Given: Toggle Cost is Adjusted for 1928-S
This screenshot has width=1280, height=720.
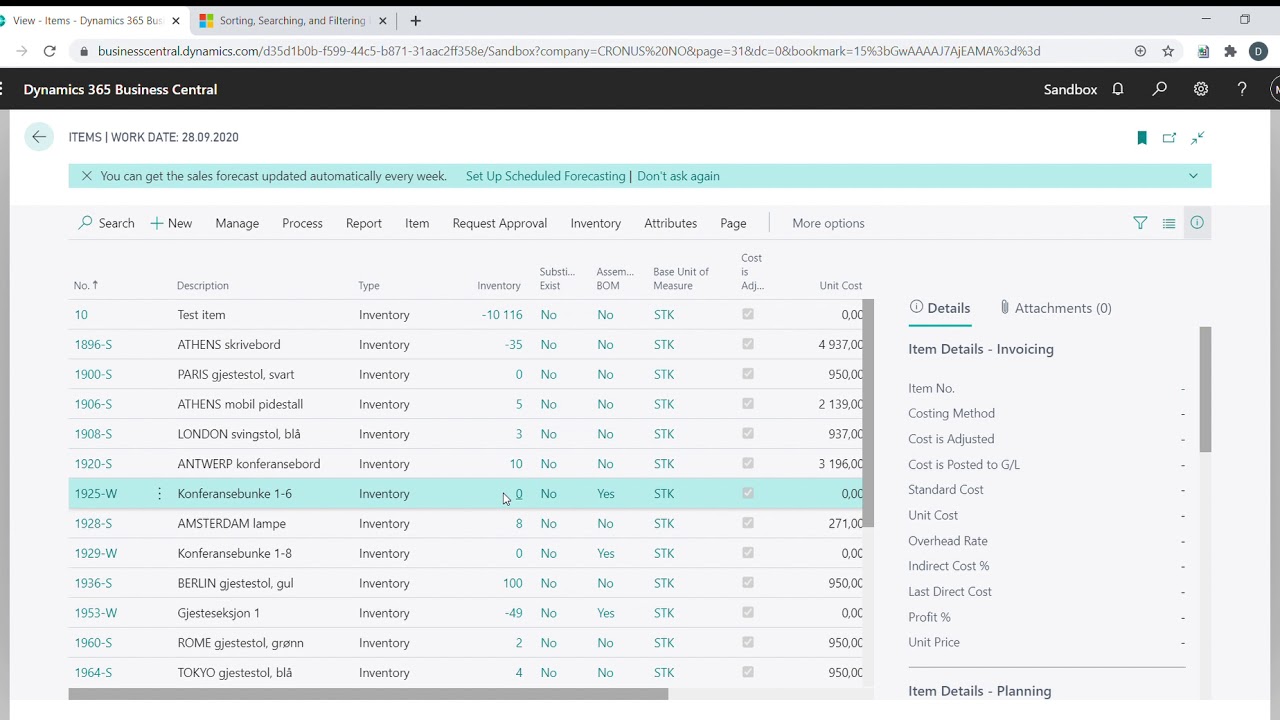Looking at the screenshot, I should [748, 523].
